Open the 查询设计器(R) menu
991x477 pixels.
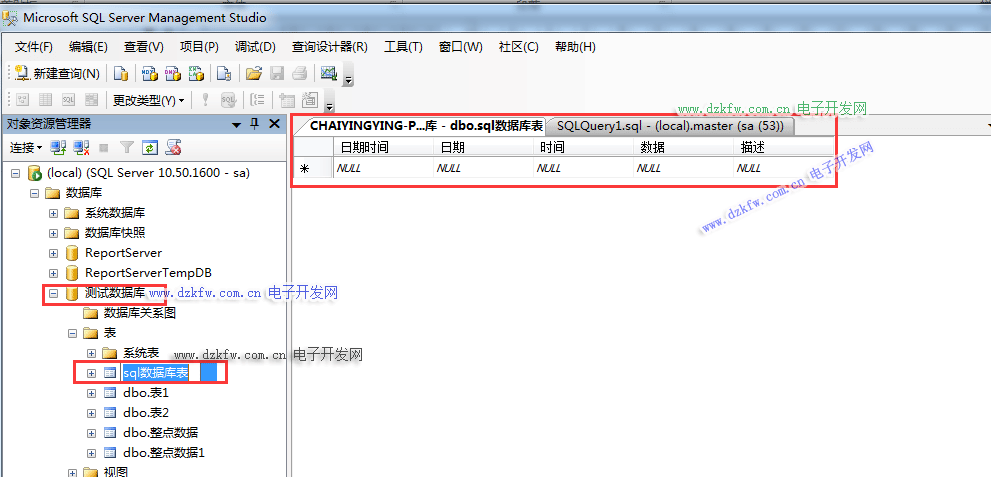(x=329, y=47)
